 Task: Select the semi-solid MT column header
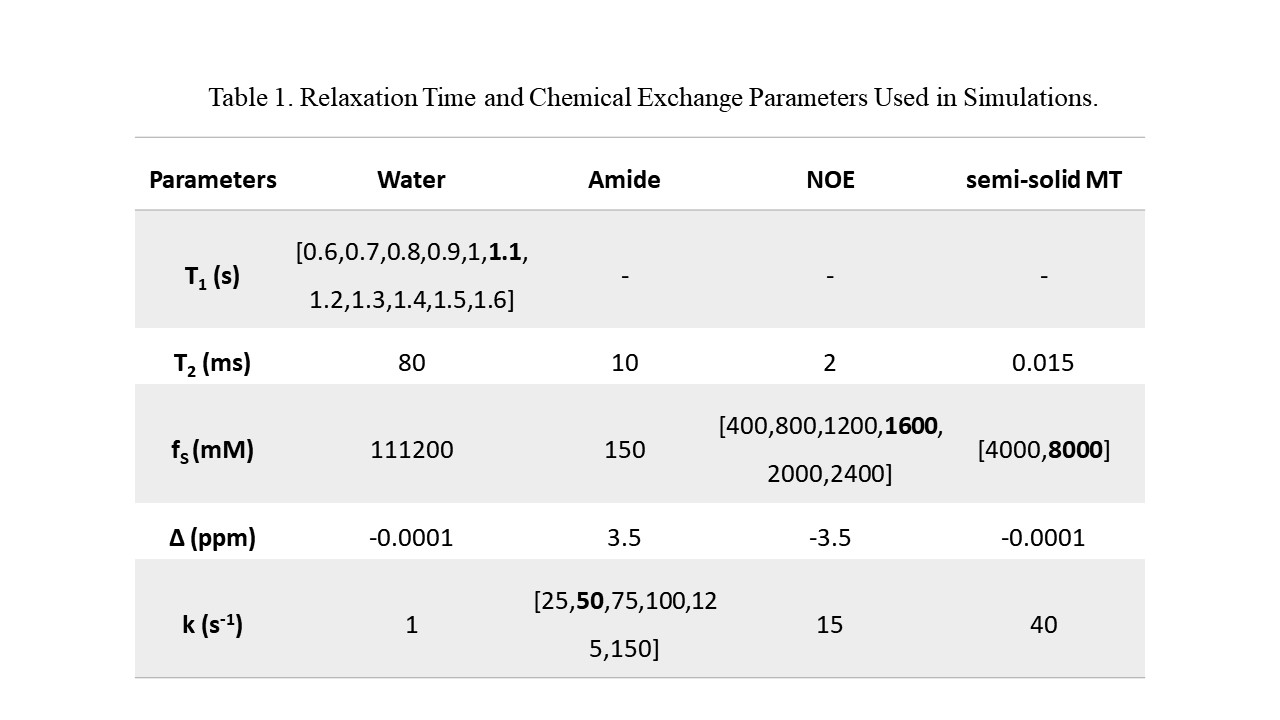point(1043,180)
